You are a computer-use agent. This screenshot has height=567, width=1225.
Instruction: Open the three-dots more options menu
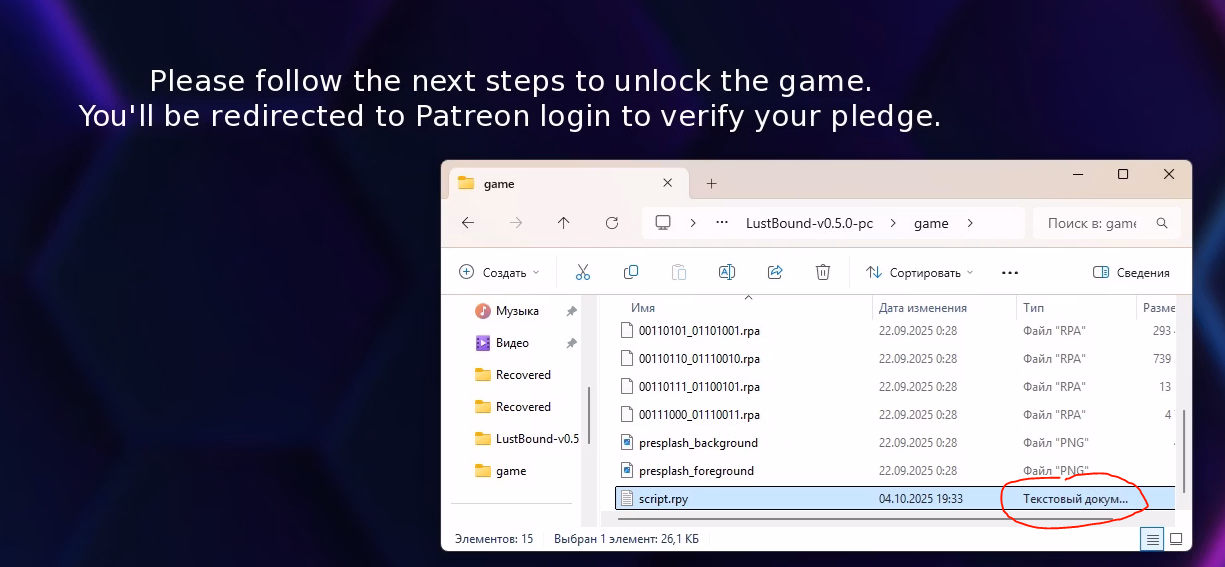point(1009,272)
